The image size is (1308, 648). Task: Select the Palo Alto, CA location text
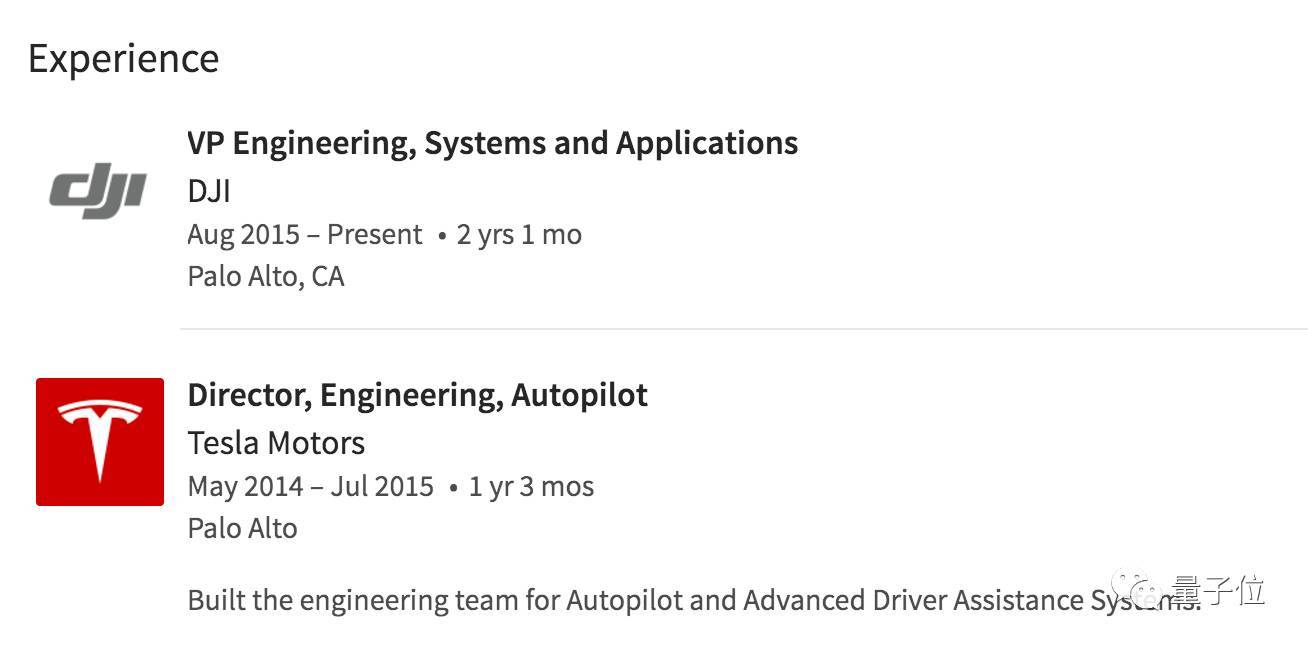266,276
